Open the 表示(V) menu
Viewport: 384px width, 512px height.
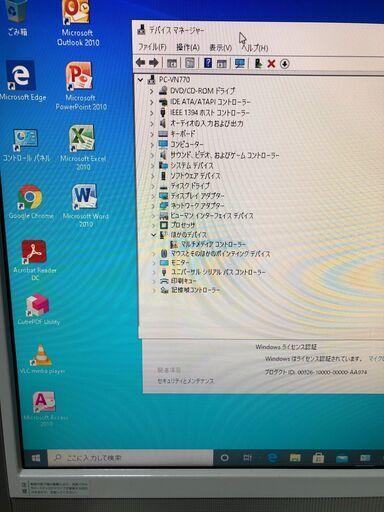pyautogui.click(x=220, y=48)
